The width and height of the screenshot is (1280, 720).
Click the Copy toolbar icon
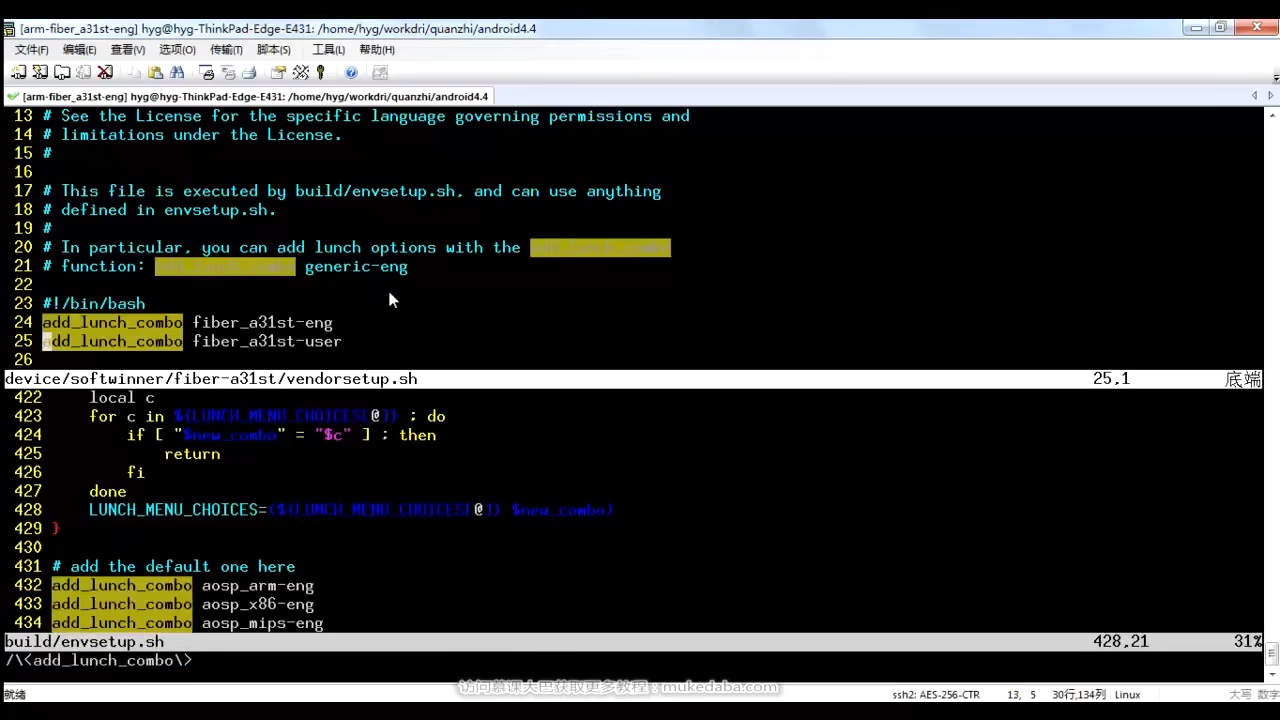[134, 72]
